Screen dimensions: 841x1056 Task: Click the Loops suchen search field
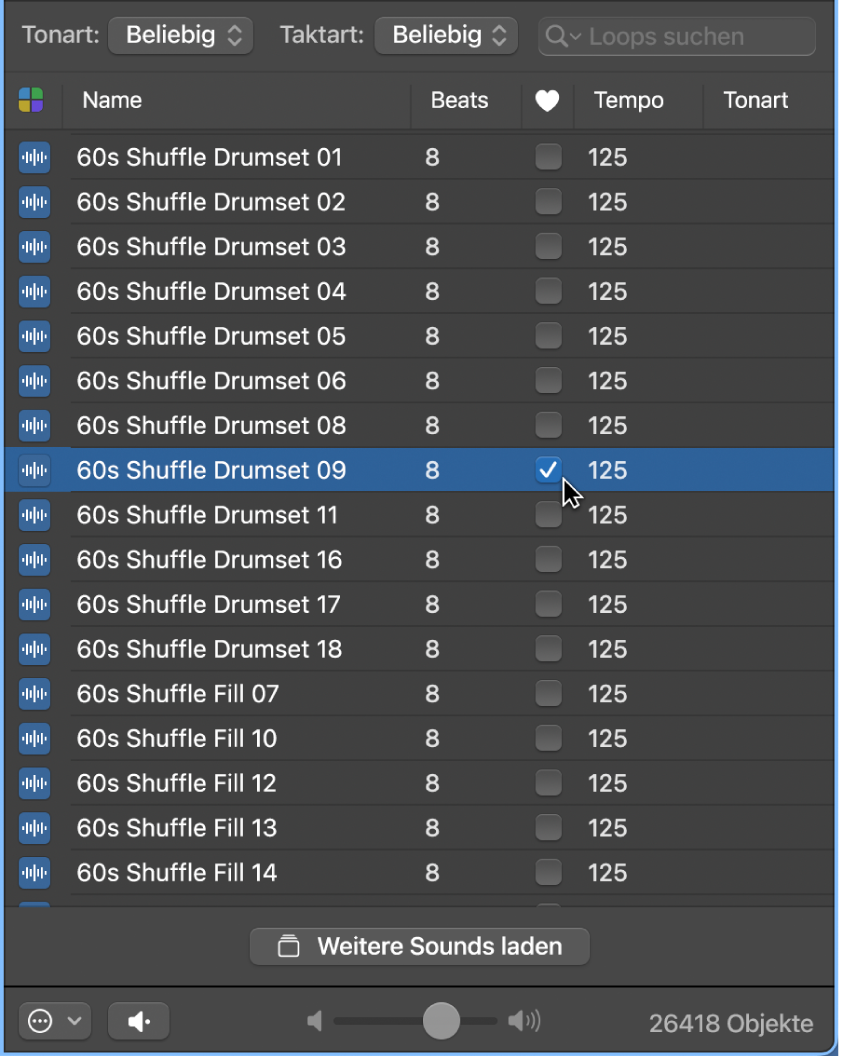coord(690,37)
